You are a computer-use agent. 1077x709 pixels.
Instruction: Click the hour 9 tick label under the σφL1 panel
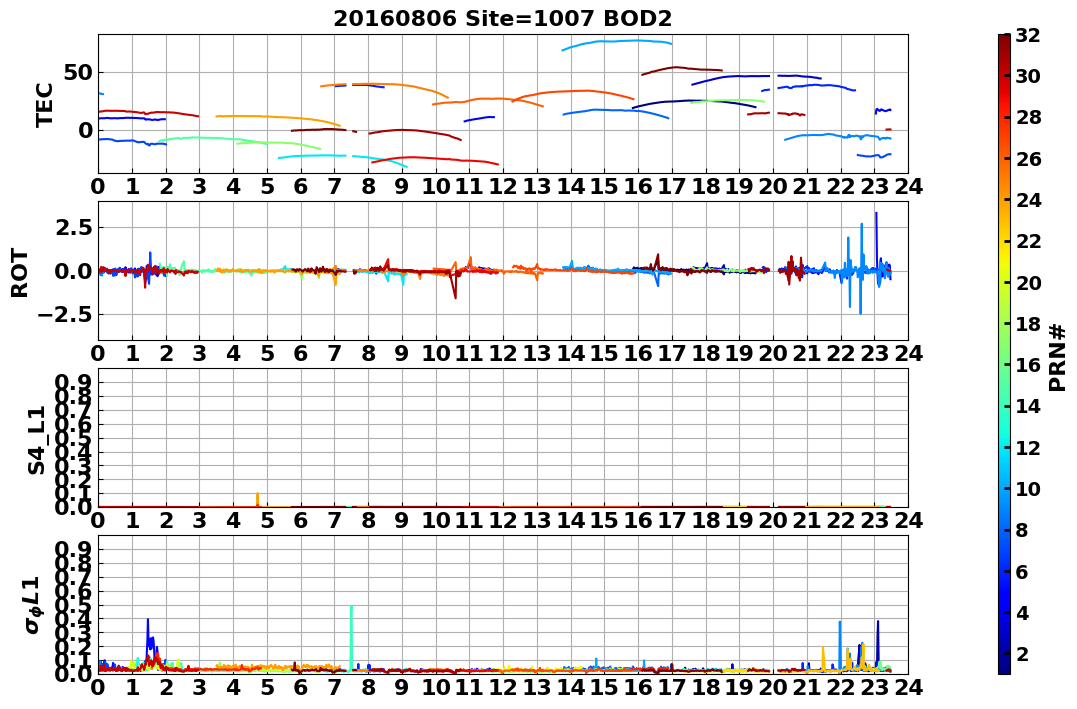click(x=403, y=687)
